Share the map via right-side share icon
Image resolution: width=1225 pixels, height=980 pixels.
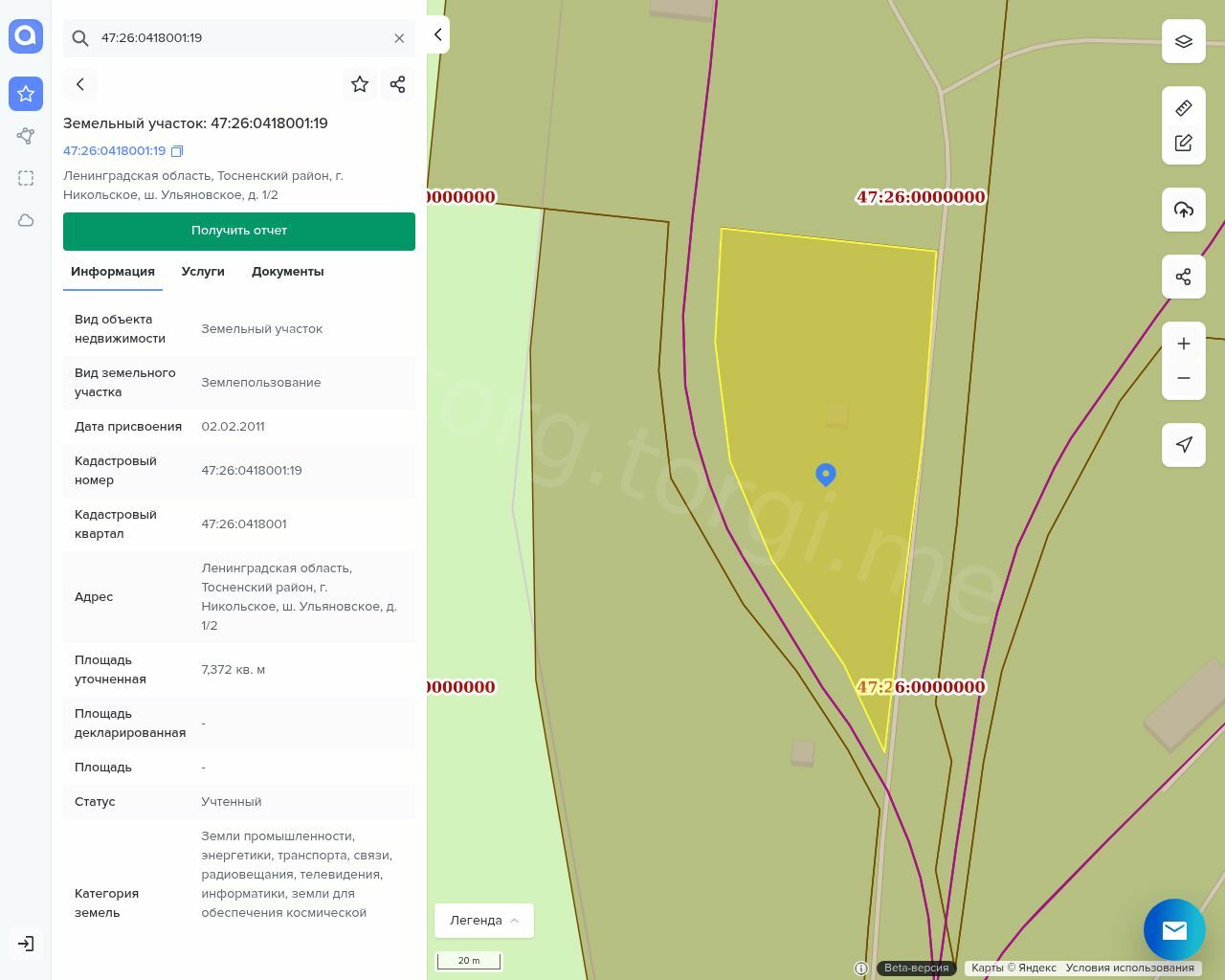click(x=1183, y=277)
